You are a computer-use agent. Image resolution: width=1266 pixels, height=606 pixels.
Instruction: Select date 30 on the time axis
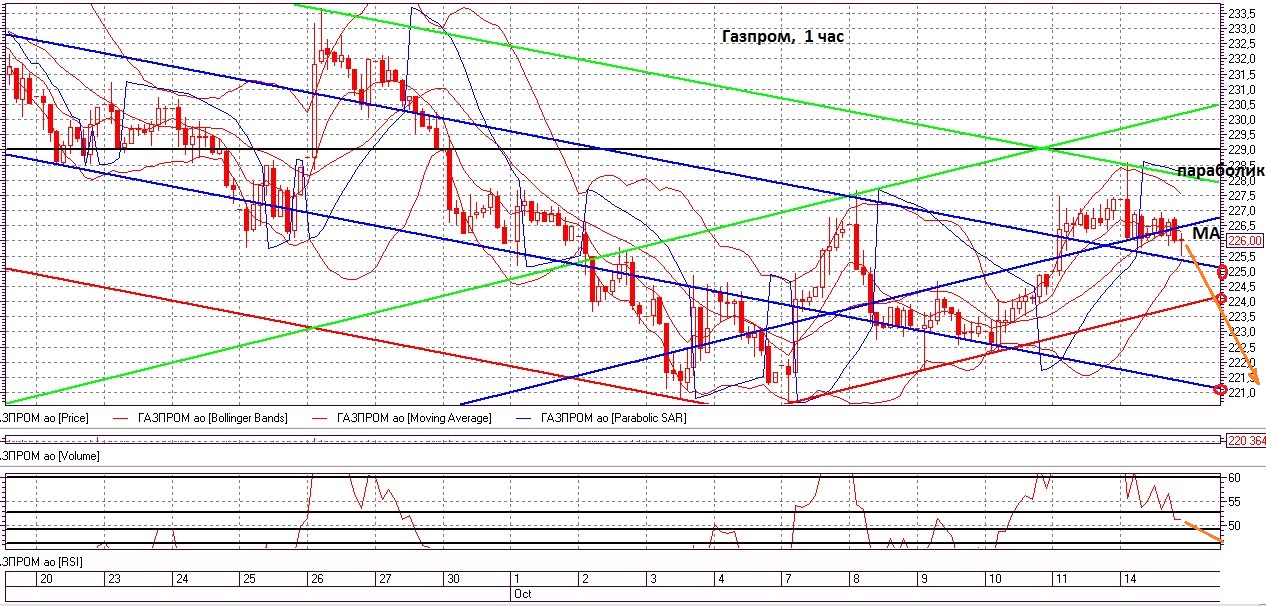[453, 579]
